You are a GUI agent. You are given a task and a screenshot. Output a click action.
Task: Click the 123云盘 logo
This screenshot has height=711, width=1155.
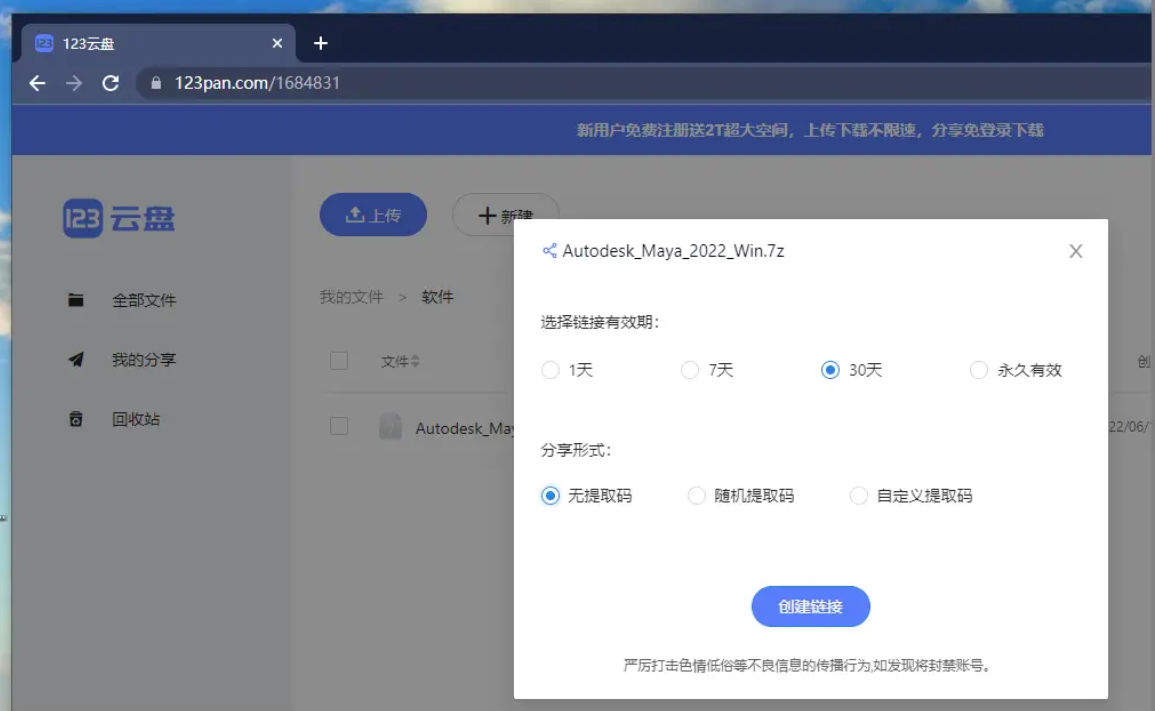(119, 218)
